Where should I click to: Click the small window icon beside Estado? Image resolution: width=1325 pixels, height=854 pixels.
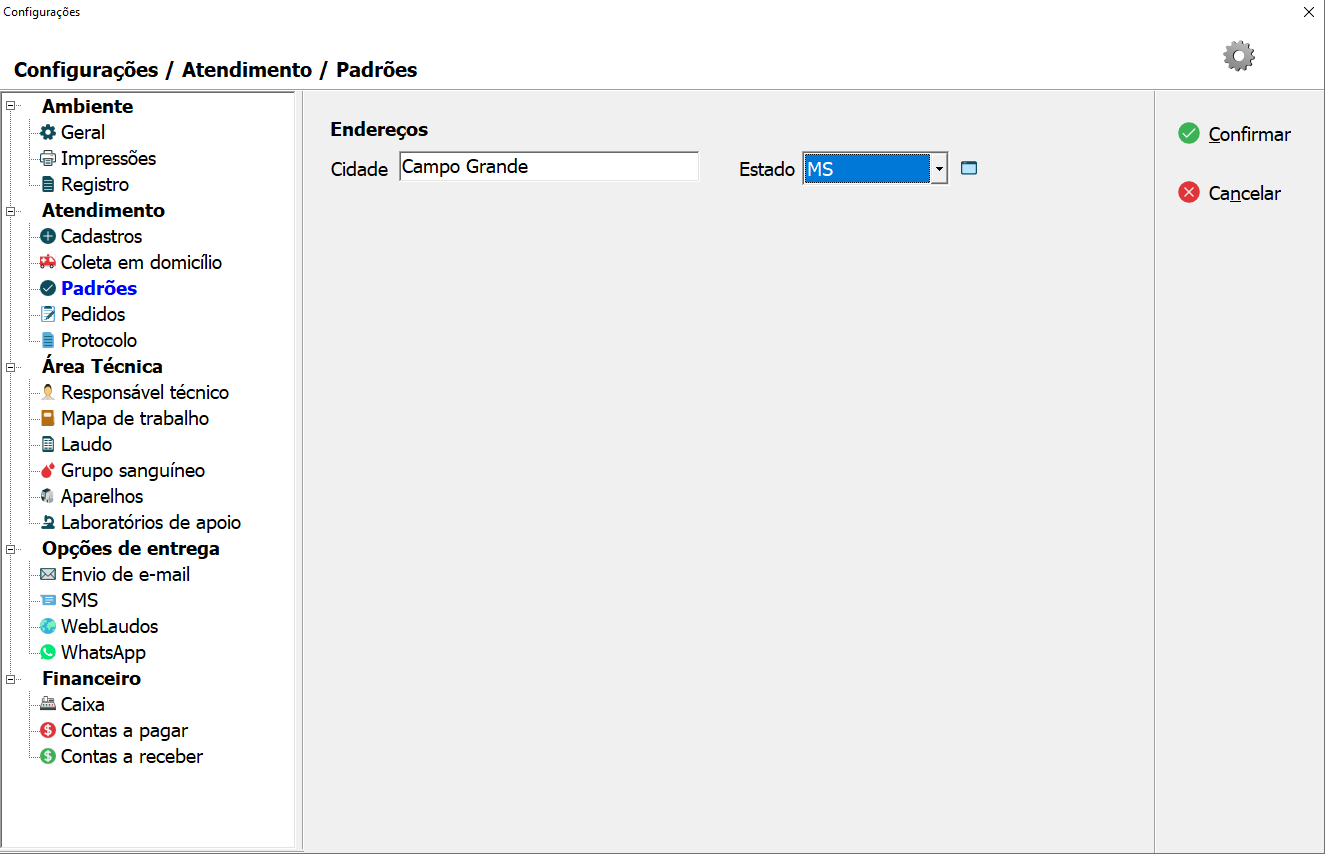[x=968, y=168]
